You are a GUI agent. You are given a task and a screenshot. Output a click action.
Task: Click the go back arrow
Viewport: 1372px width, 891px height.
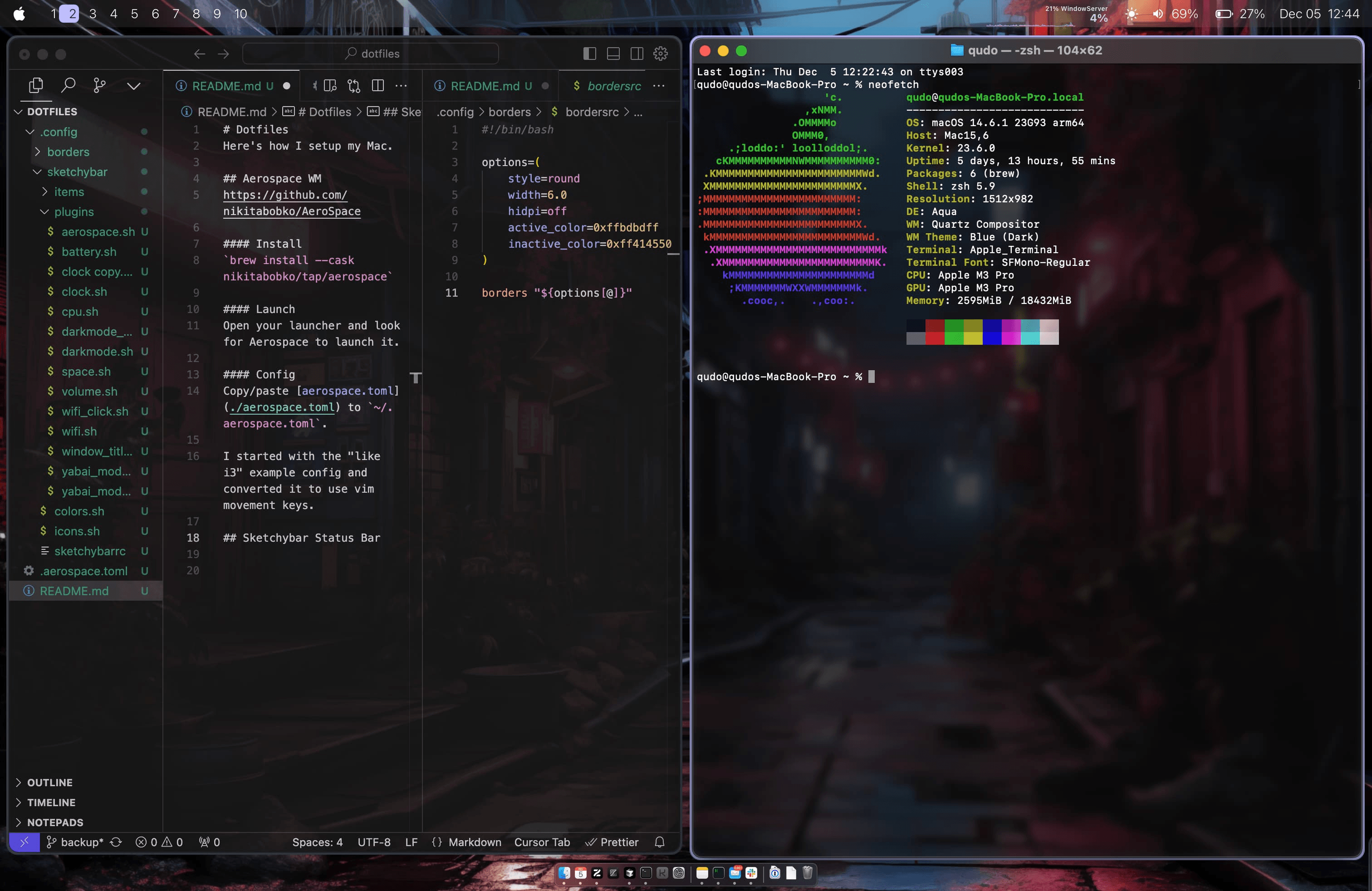point(200,54)
